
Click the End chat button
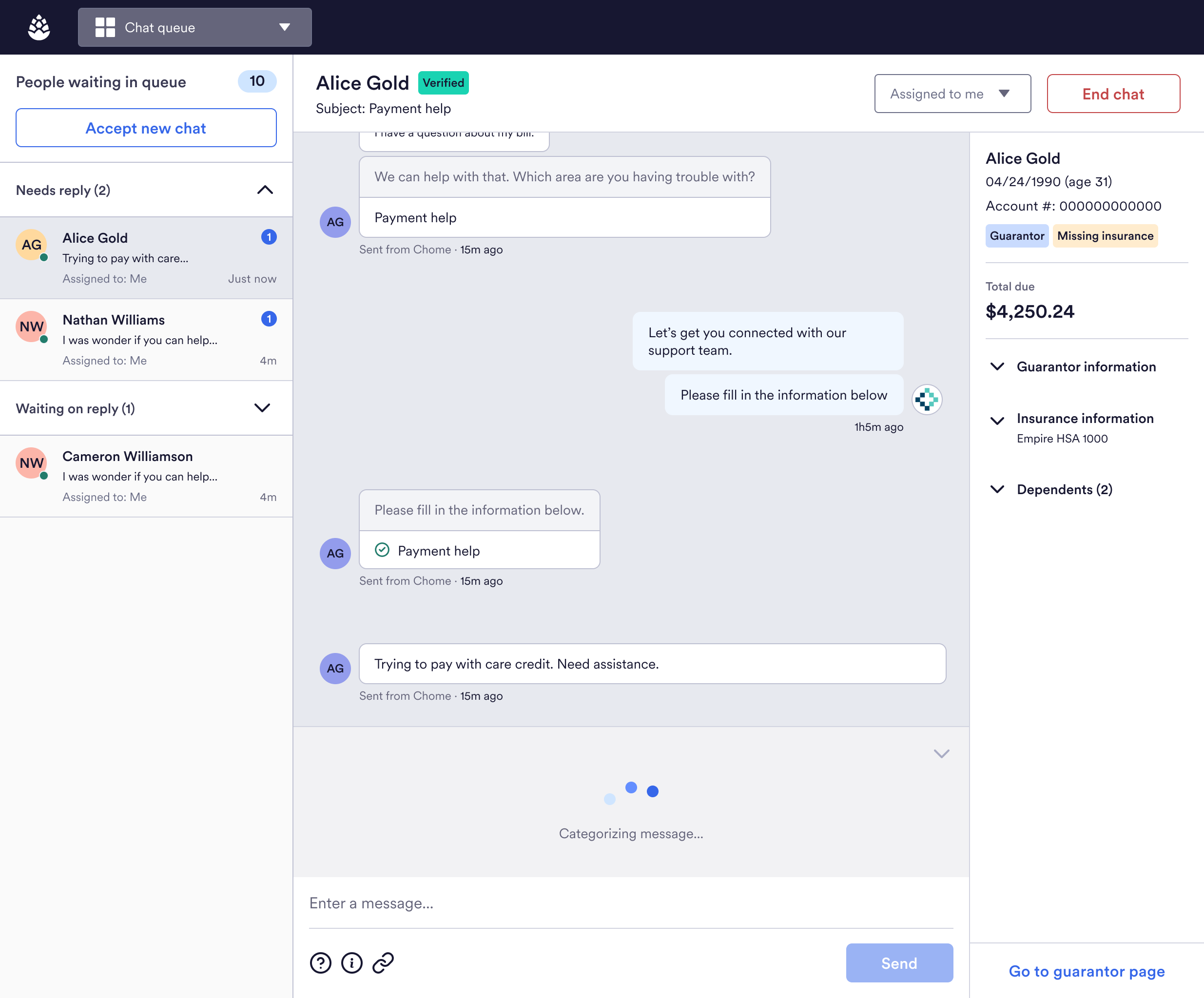pyautogui.click(x=1112, y=94)
